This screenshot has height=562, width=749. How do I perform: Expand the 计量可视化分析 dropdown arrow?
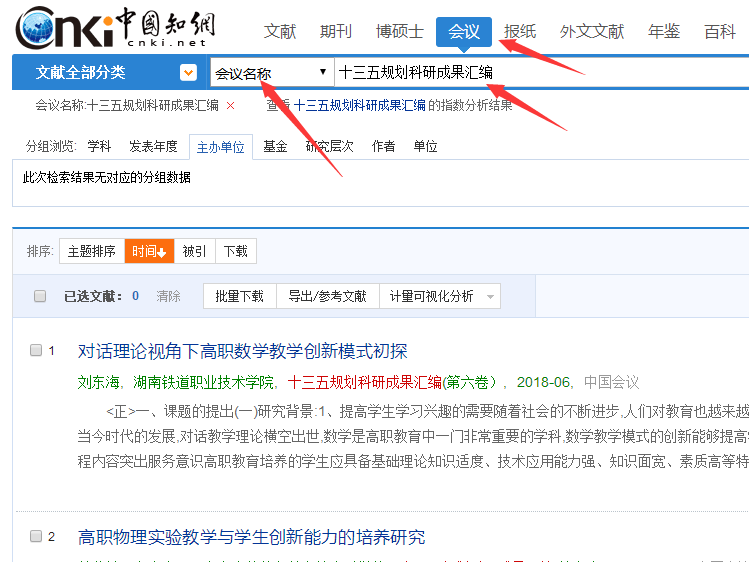tap(490, 296)
